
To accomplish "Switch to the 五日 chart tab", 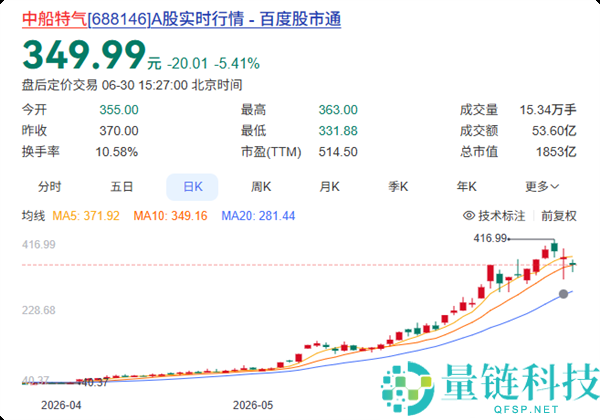I will coord(122,187).
